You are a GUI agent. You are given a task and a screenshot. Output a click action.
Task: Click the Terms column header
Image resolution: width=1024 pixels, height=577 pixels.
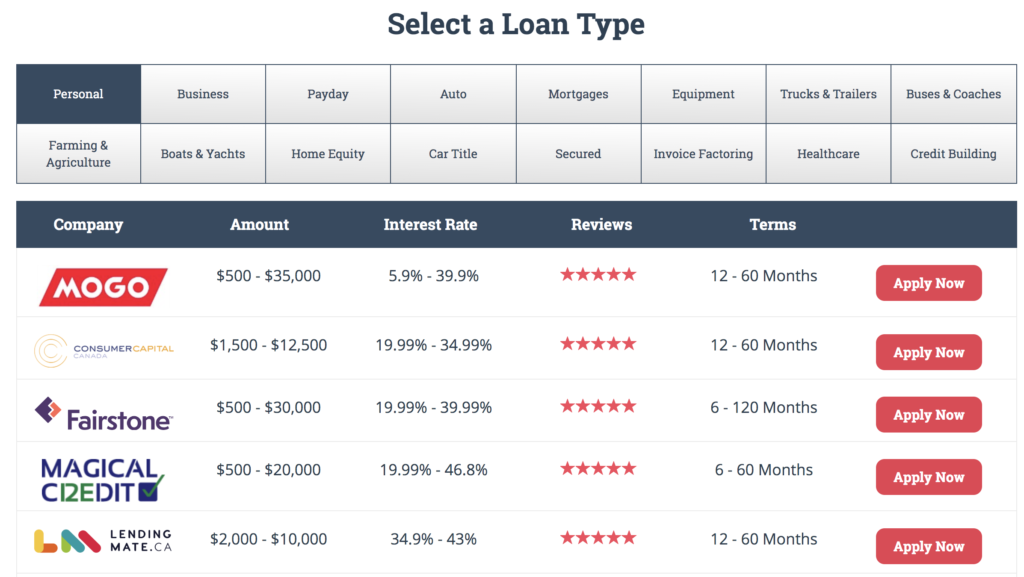tap(773, 225)
